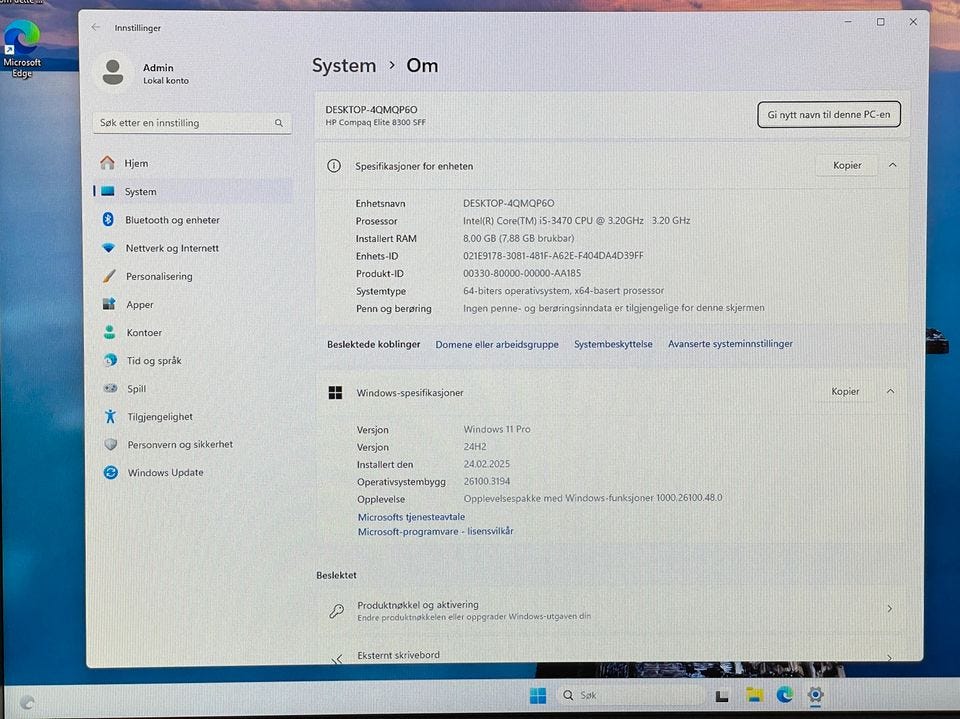This screenshot has width=960, height=719.
Task: Click the Installert den value 24.02.2025
Action: [x=486, y=464]
